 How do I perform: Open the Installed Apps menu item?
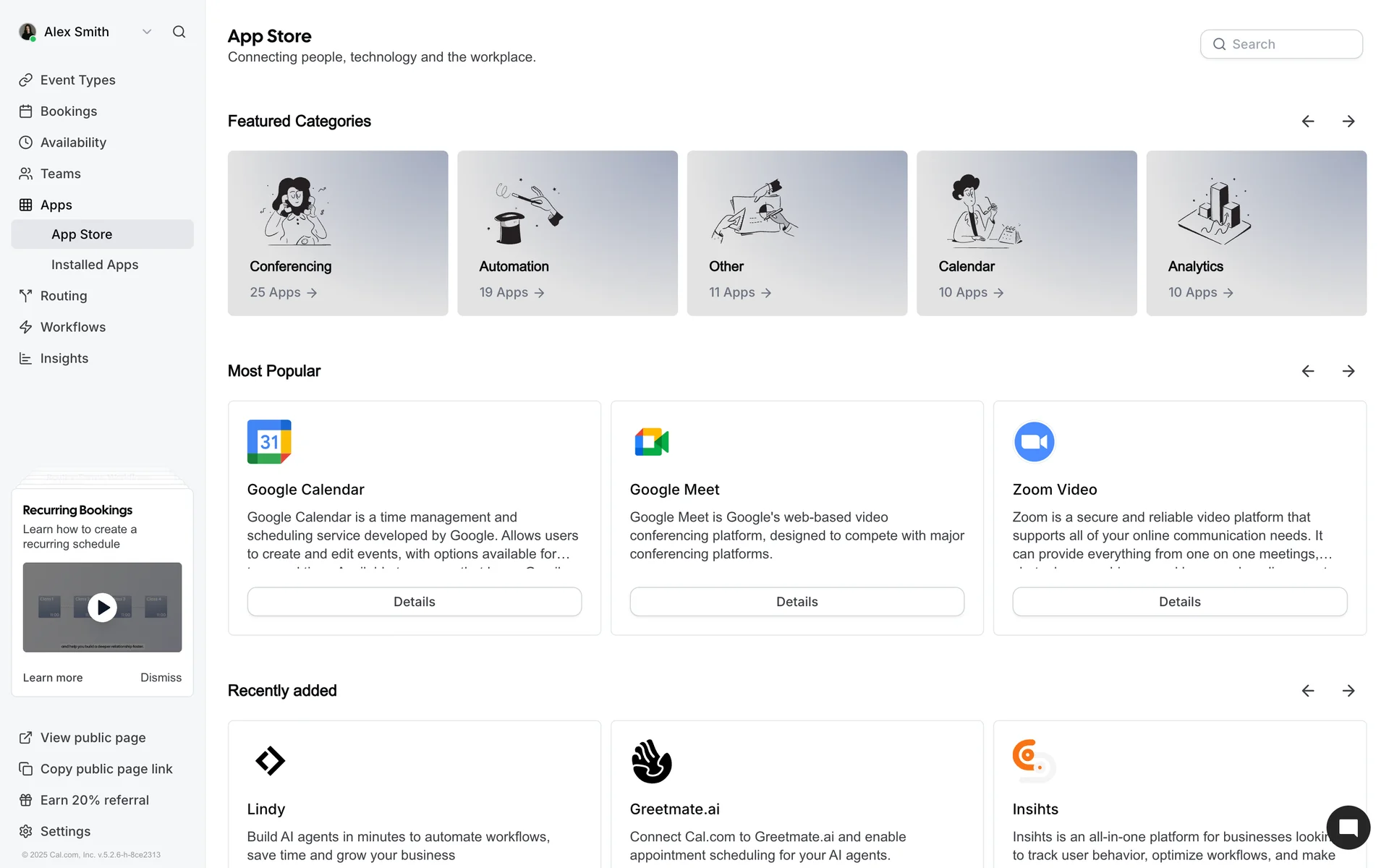coord(95,265)
